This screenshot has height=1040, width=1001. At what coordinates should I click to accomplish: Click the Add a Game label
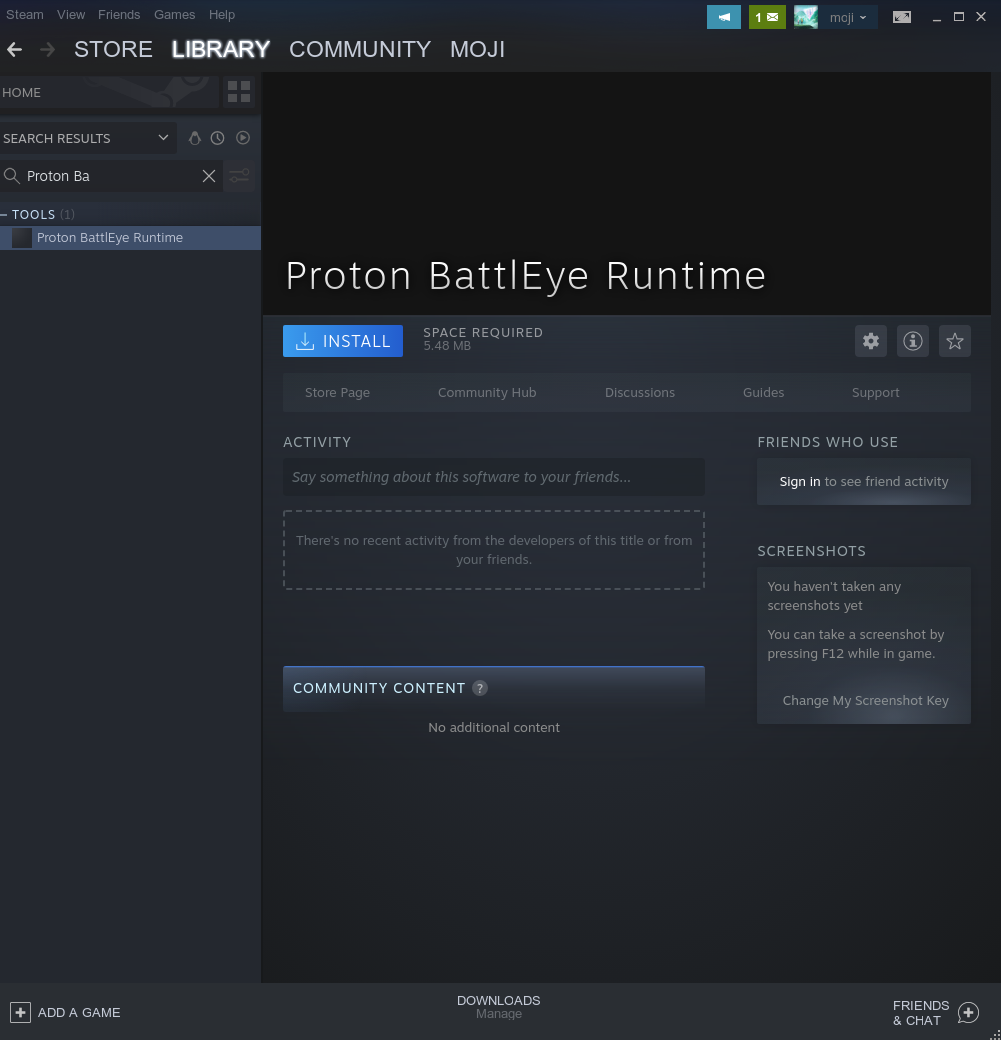pos(79,1013)
